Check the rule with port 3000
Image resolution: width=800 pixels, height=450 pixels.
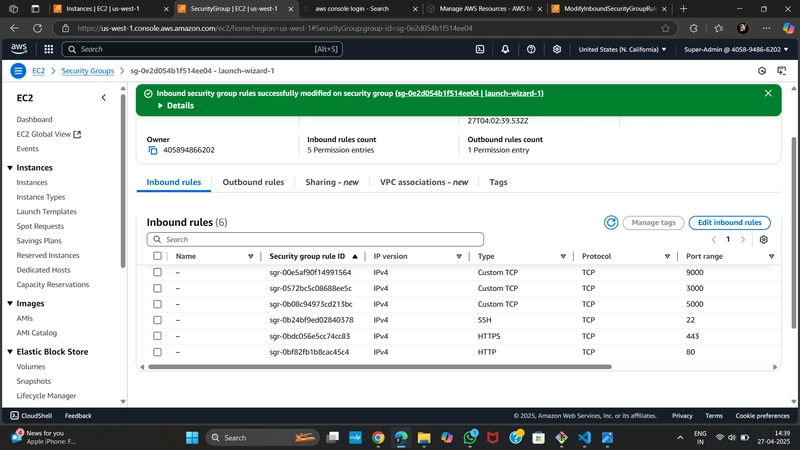(157, 288)
